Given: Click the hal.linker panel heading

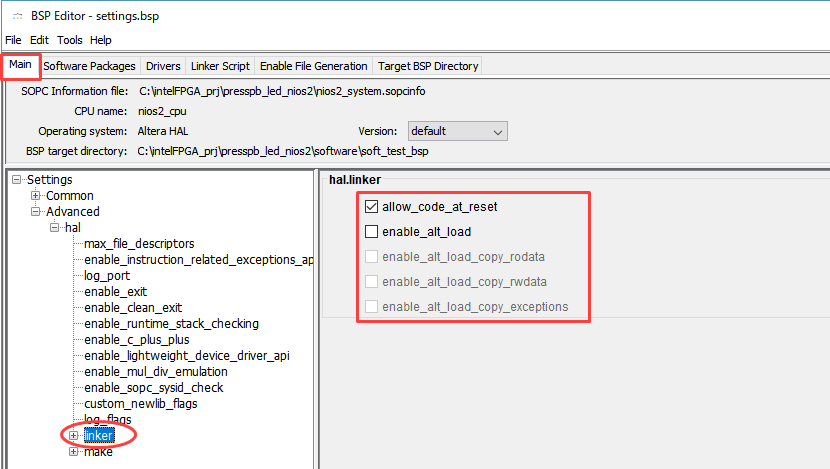Looking at the screenshot, I should point(355,180).
